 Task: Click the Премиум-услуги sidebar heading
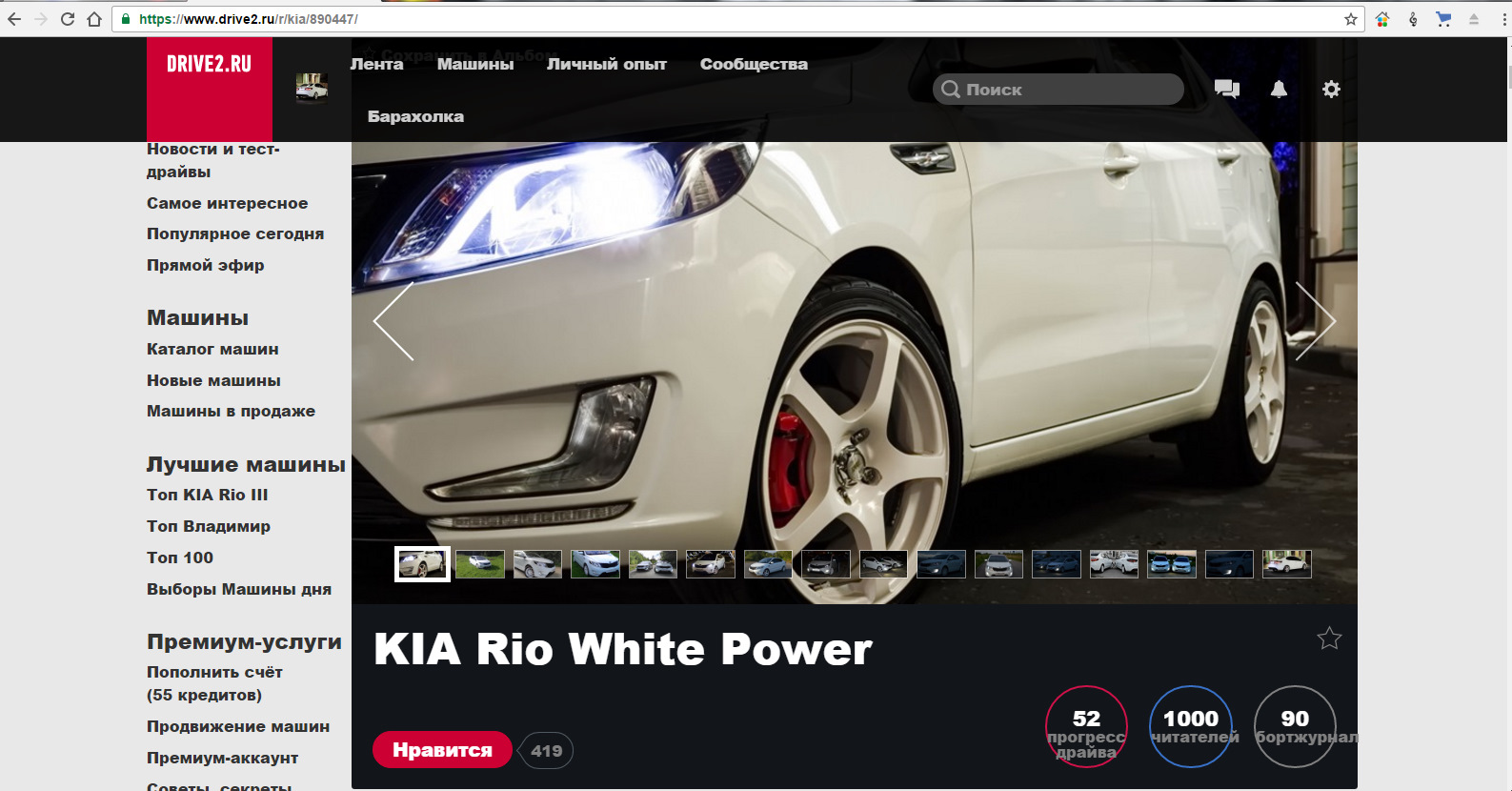244,641
